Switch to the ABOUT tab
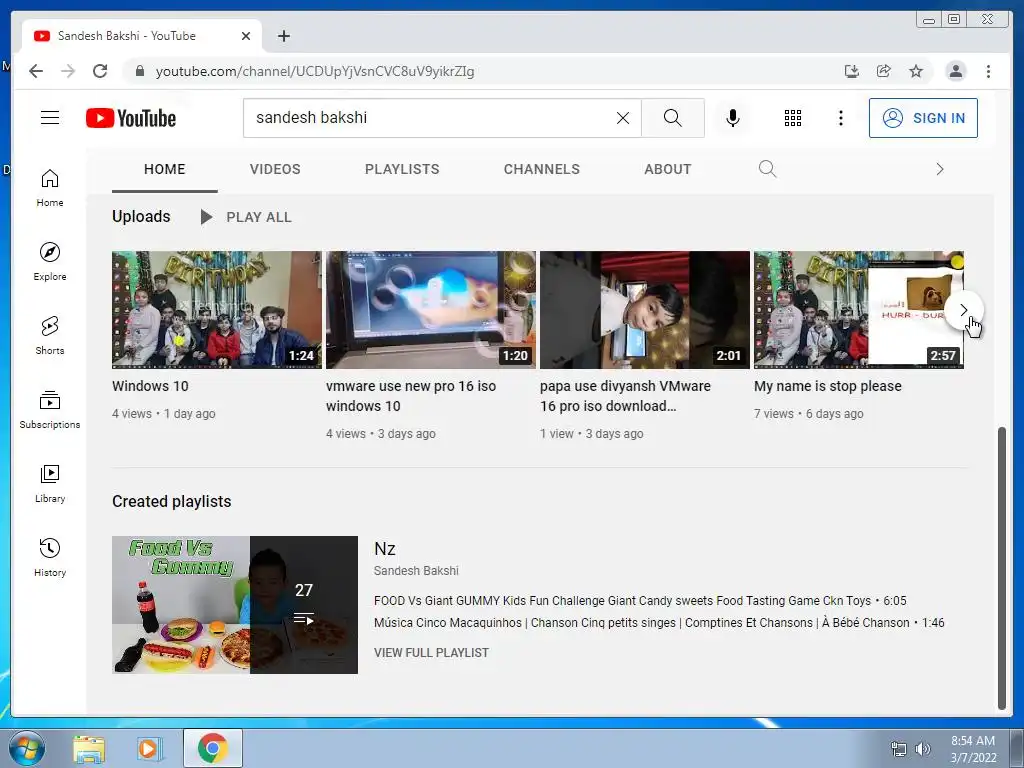The image size is (1024, 768). 667,169
